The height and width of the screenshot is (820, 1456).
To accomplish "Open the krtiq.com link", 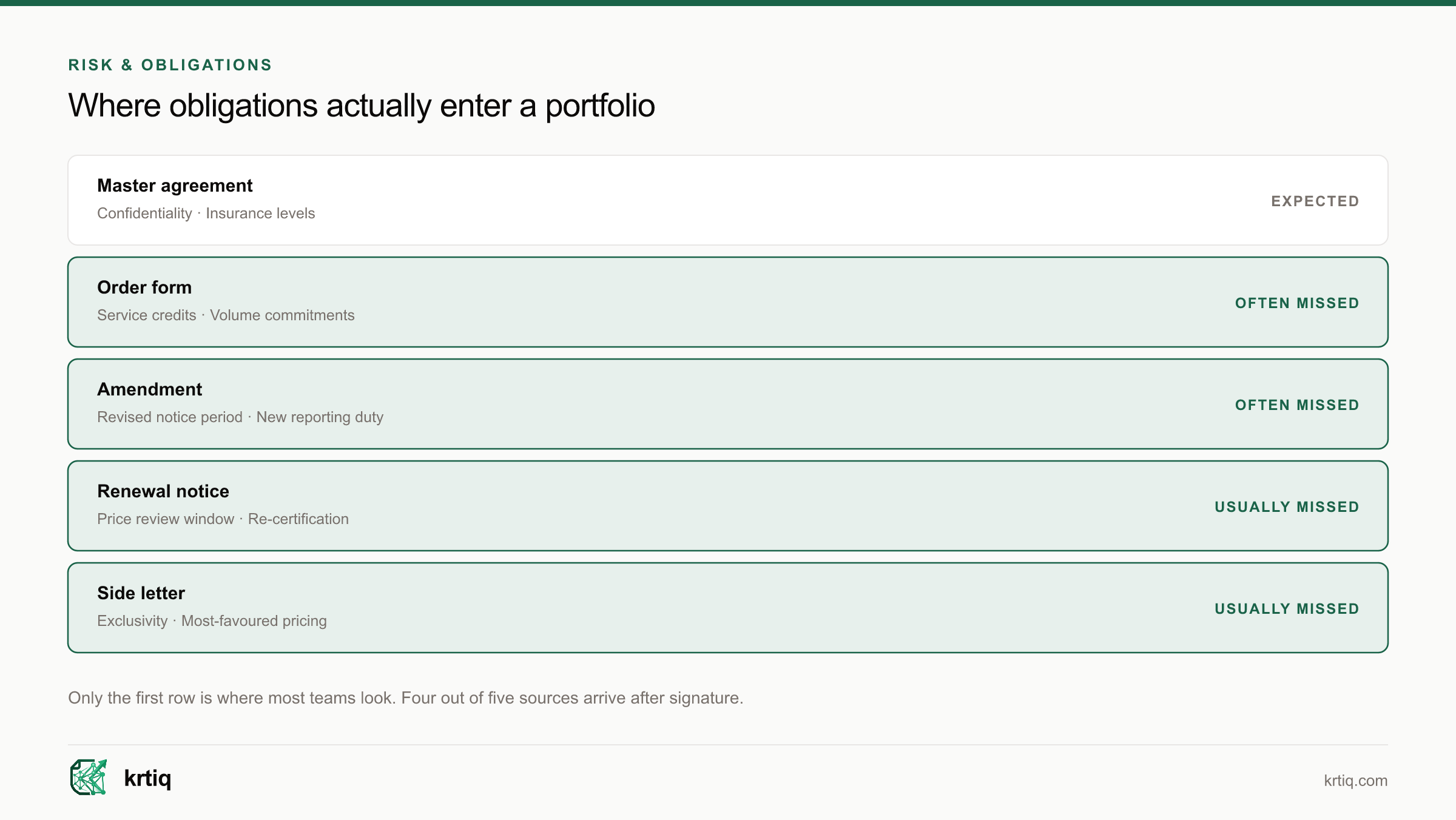I will (1355, 781).
